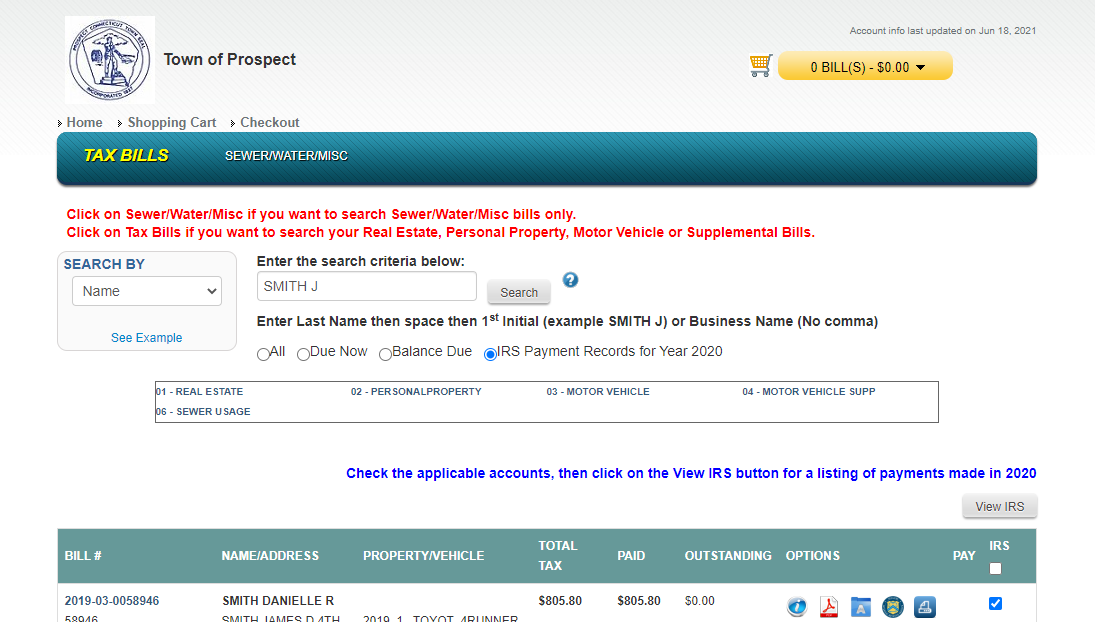This screenshot has width=1095, height=622.
Task: Toggle the IRS header select-all checkbox
Action: [995, 568]
